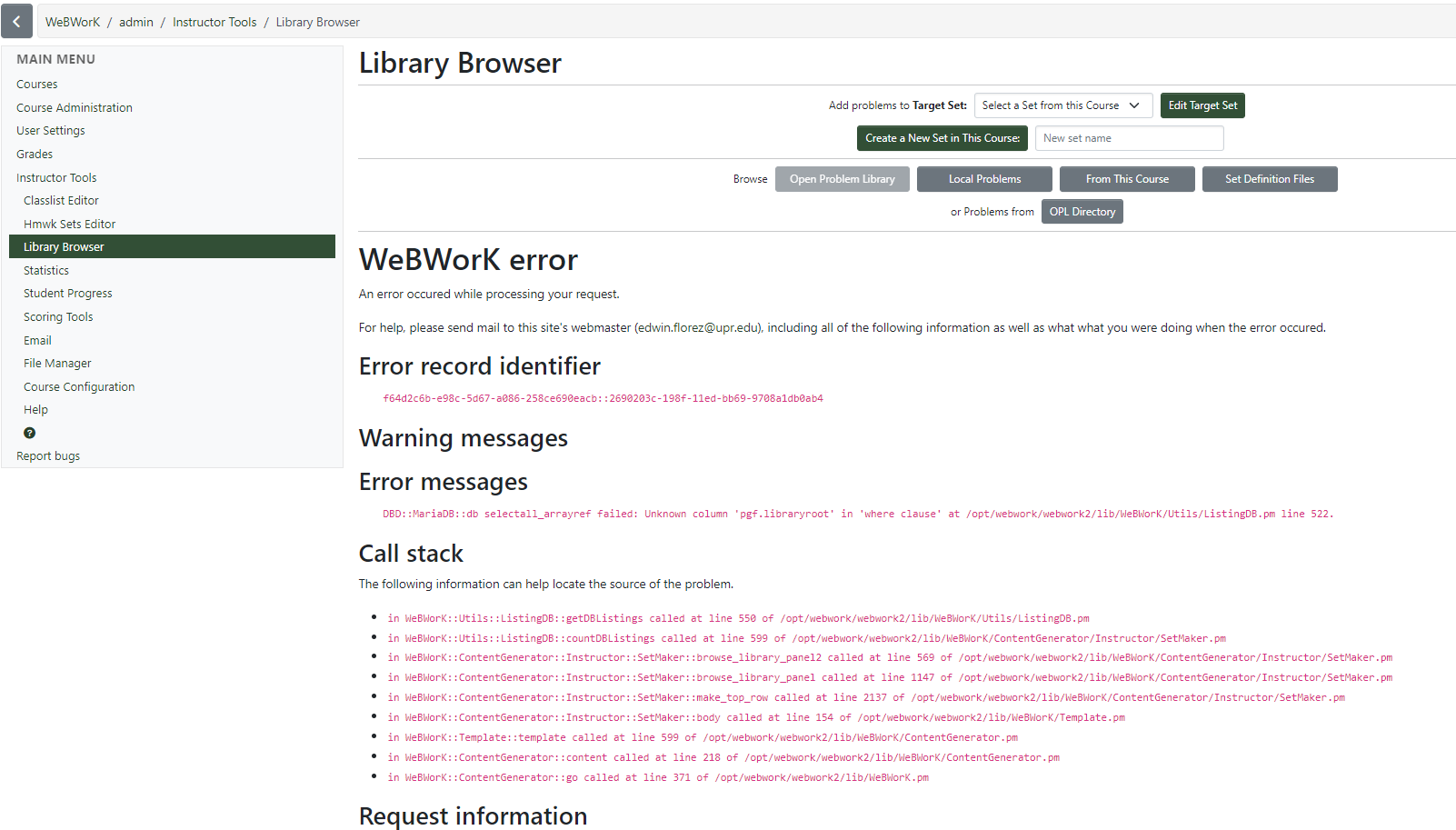
Task: Click the Call stack heading
Action: (411, 554)
